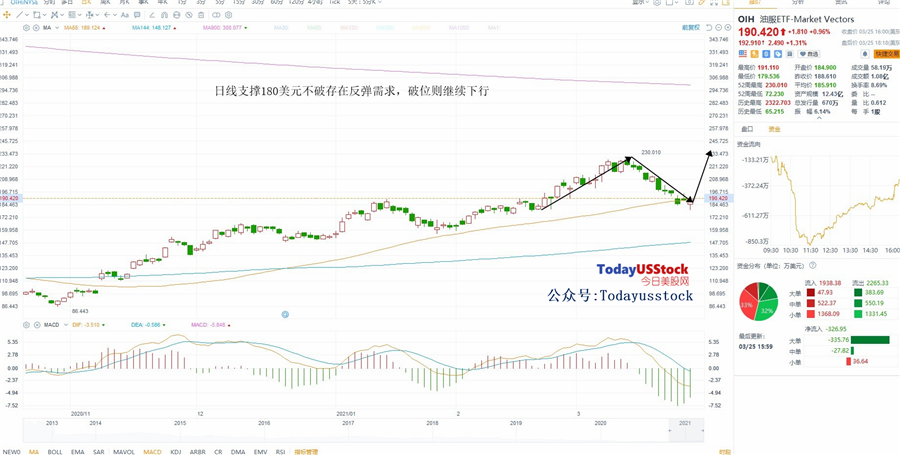Expand rectangle tool options arrow
The width and height of the screenshot is (900, 455).
[x=45, y=15]
